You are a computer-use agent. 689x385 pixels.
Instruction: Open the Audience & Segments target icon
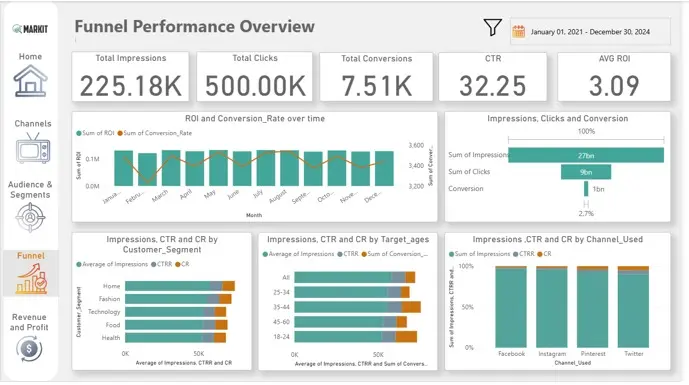30,217
